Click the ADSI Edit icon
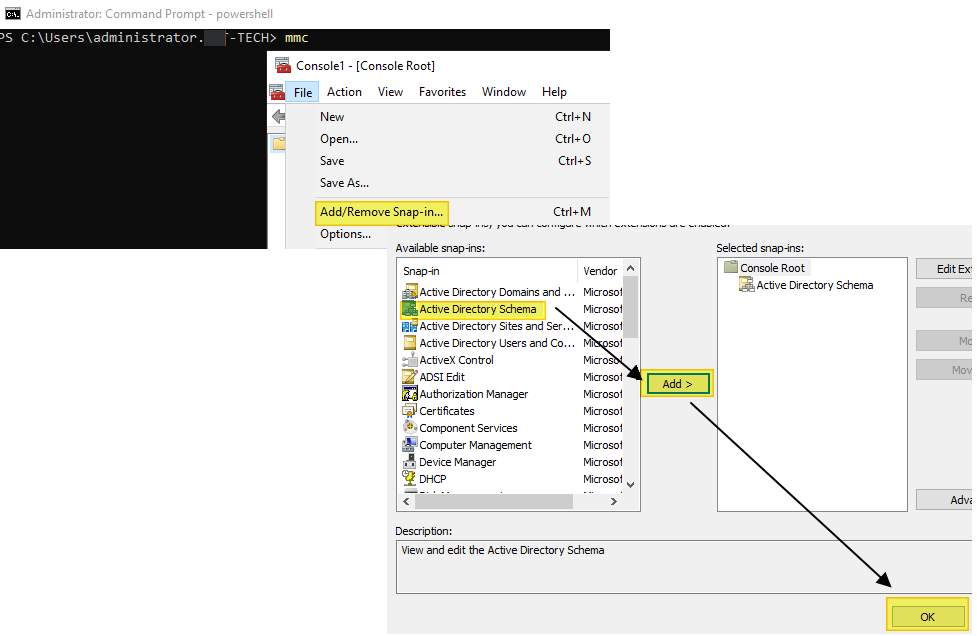Screen dimensions: 977x636 click(x=409, y=377)
